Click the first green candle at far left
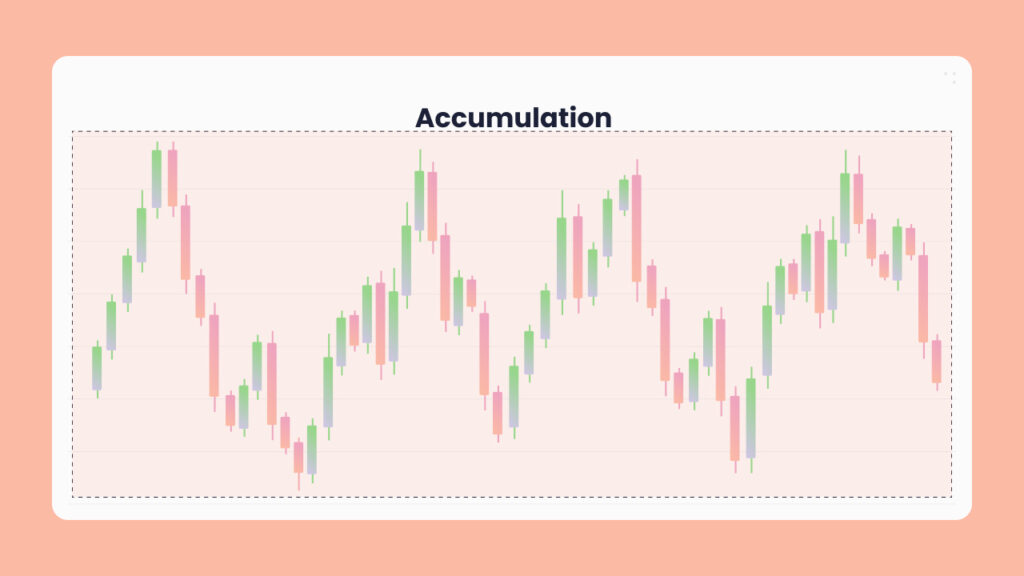Image resolution: width=1024 pixels, height=576 pixels. 97,368
